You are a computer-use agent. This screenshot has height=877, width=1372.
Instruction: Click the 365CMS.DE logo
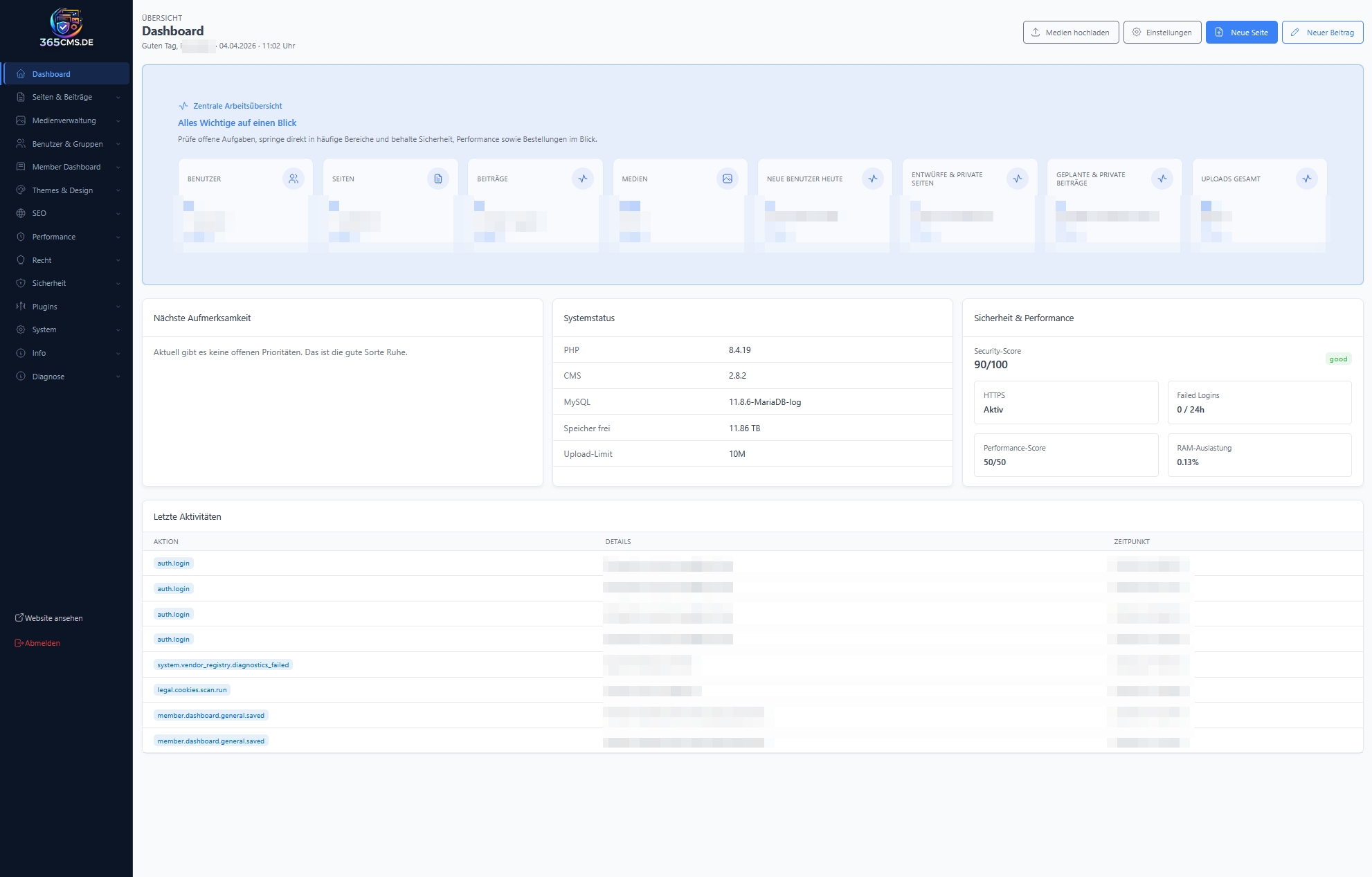point(66,28)
